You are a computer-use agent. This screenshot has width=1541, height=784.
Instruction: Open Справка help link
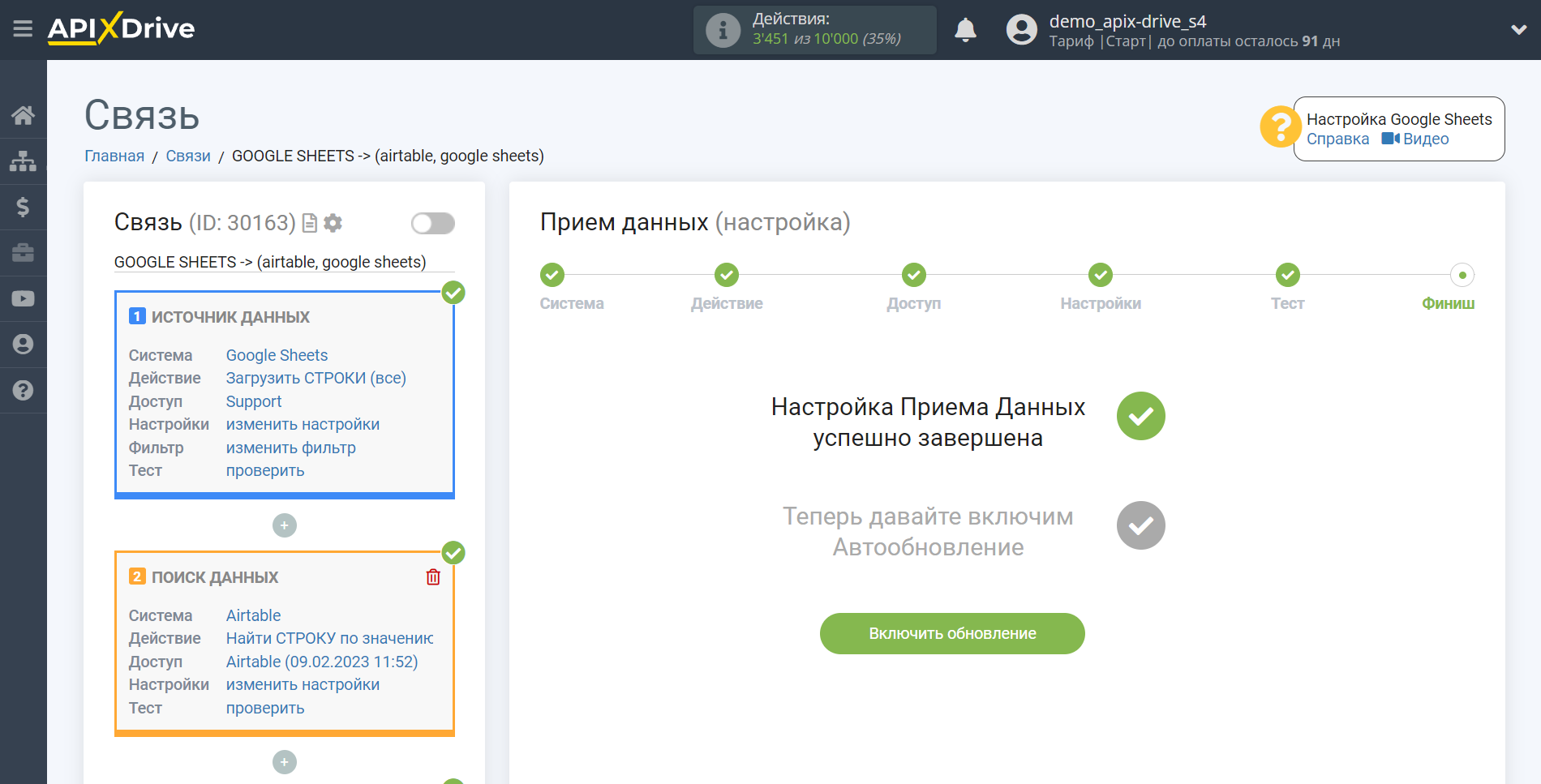tap(1337, 139)
